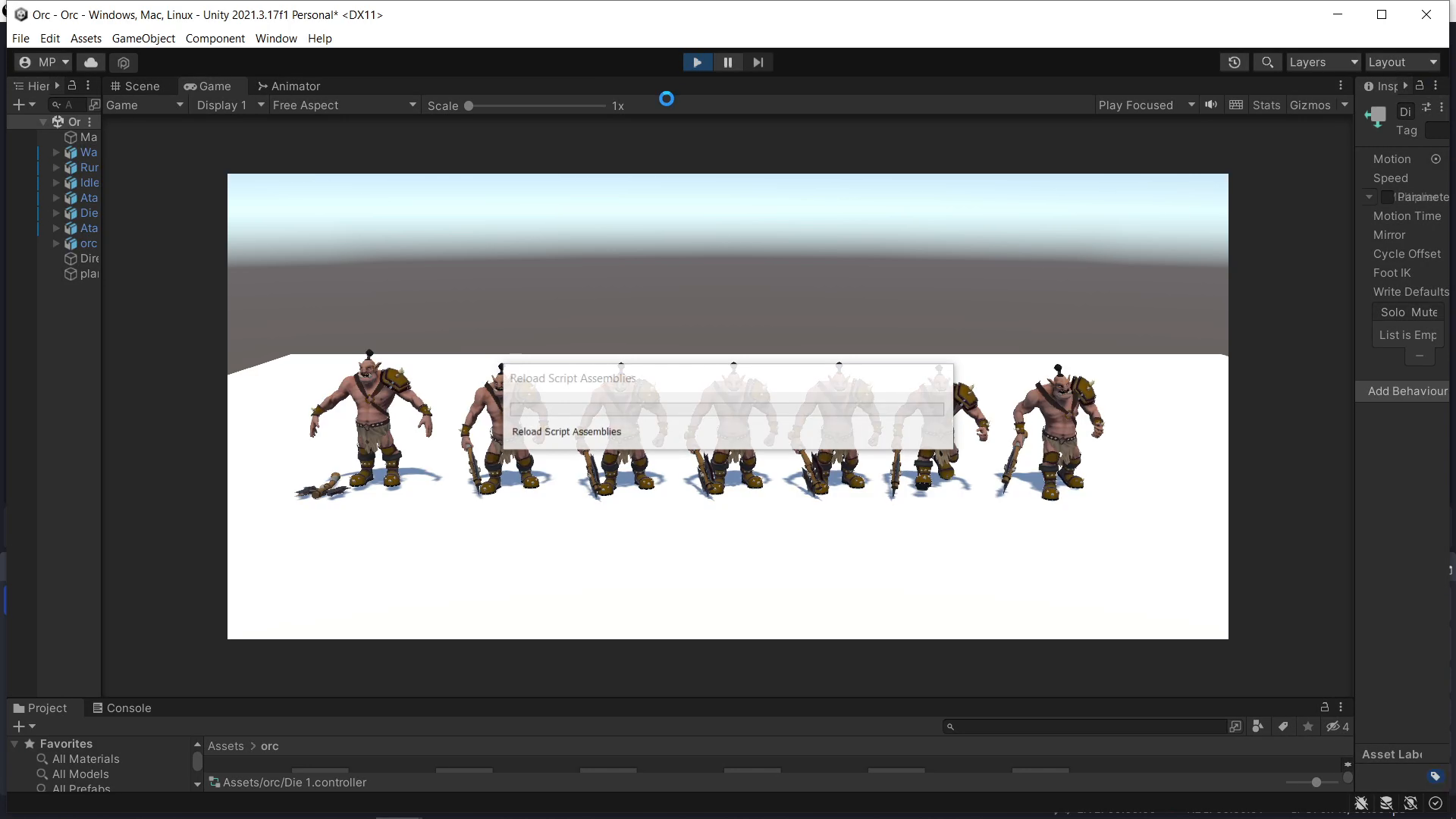Open the Game view three-dot options menu

(1340, 86)
